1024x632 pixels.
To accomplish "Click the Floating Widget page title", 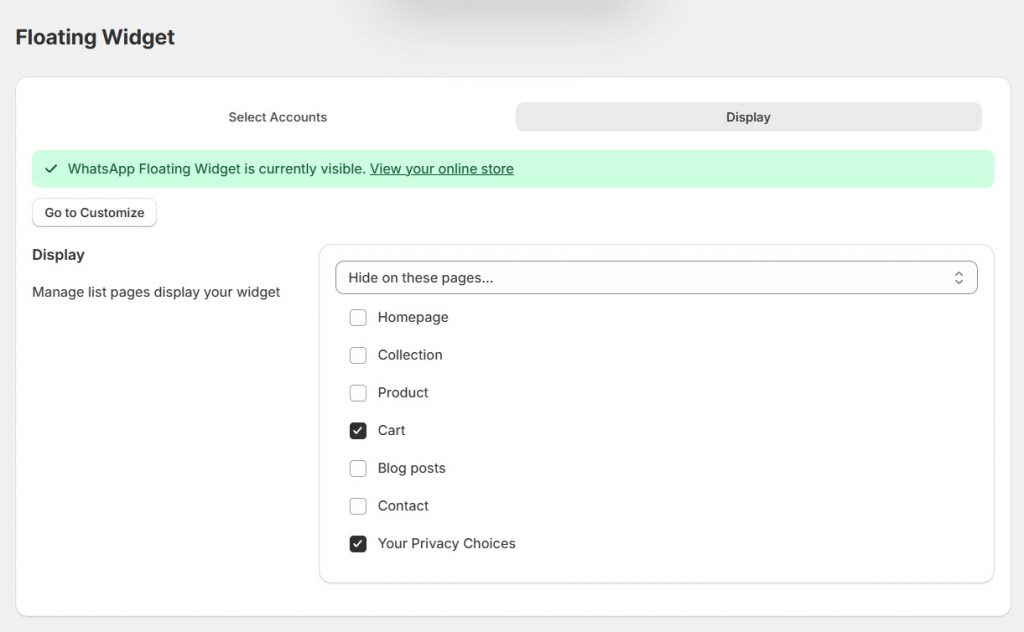I will [x=95, y=37].
